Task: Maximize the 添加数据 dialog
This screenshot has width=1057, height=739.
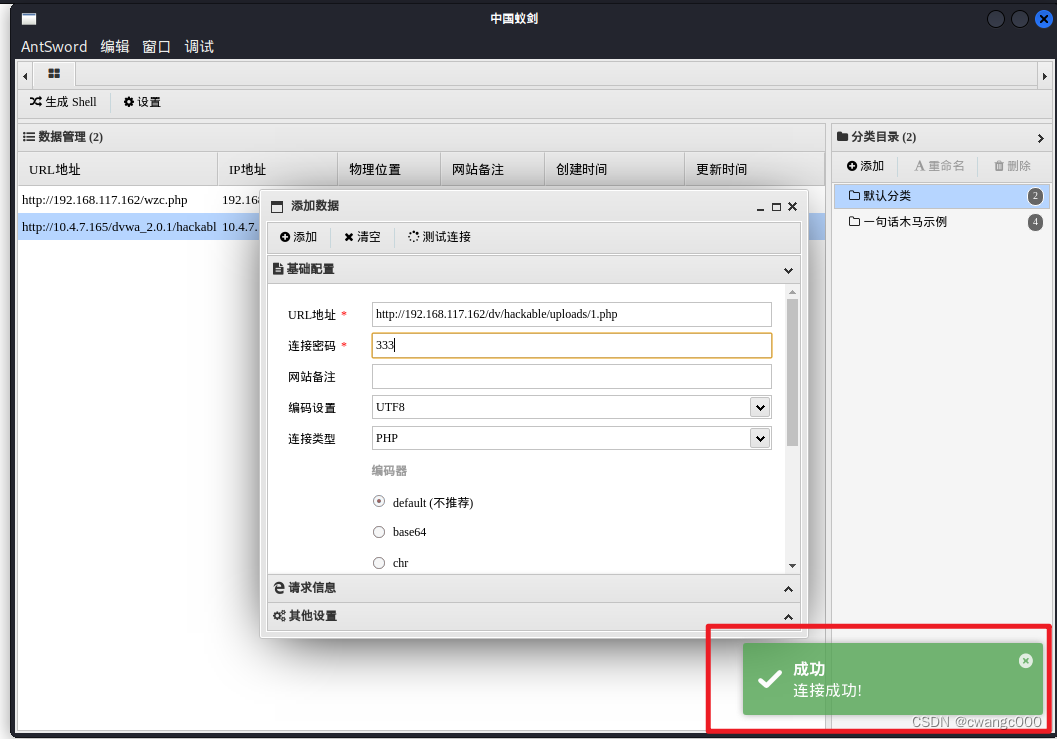Action: (777, 207)
